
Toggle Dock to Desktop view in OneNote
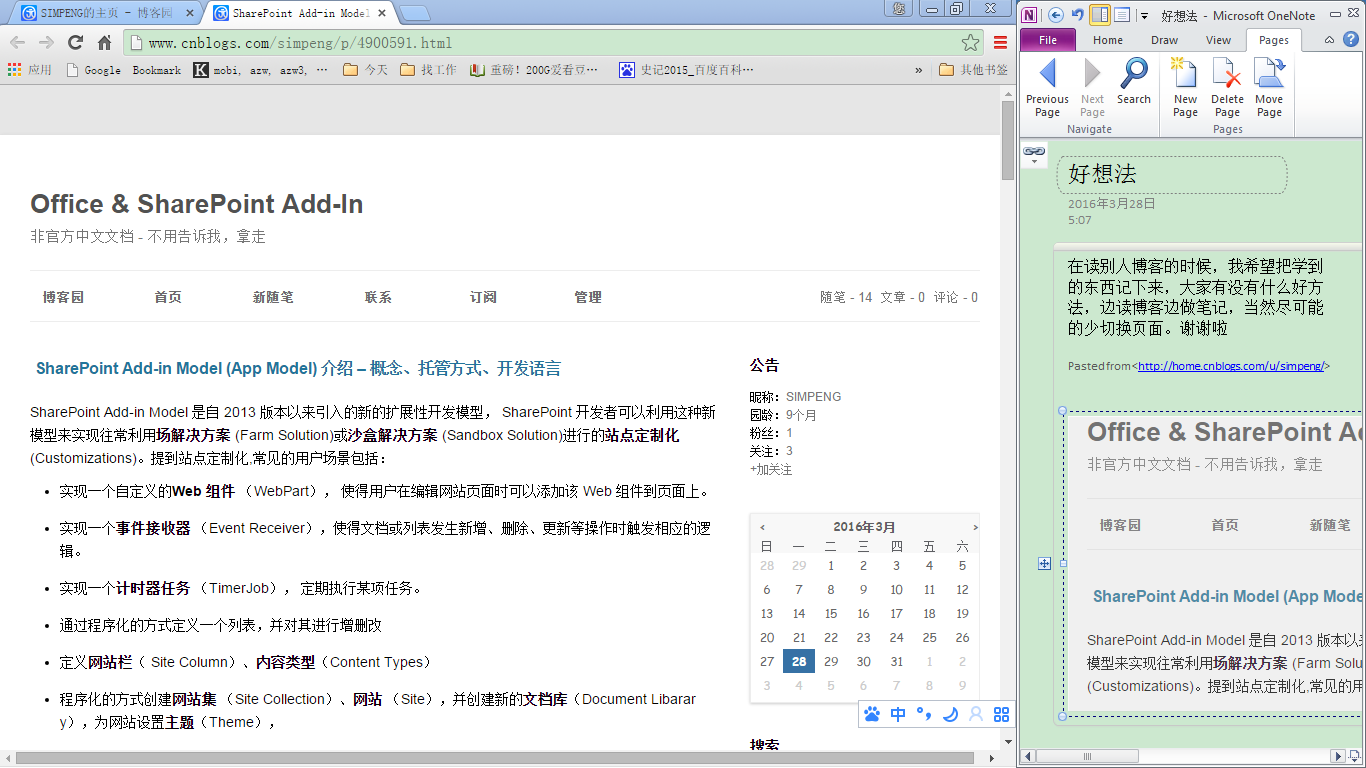1100,15
